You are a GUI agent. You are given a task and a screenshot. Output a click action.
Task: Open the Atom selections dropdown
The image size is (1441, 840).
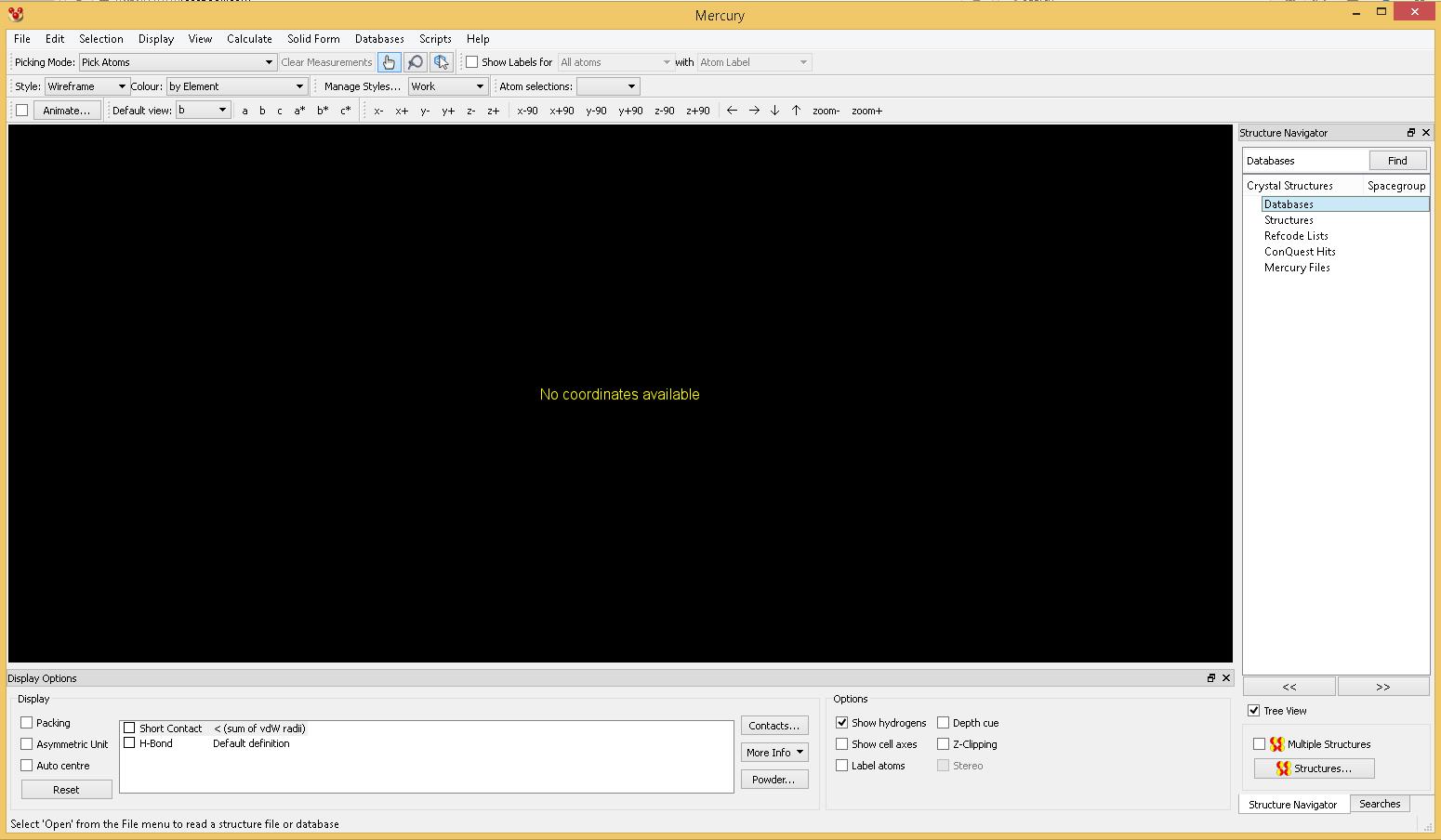click(x=608, y=86)
